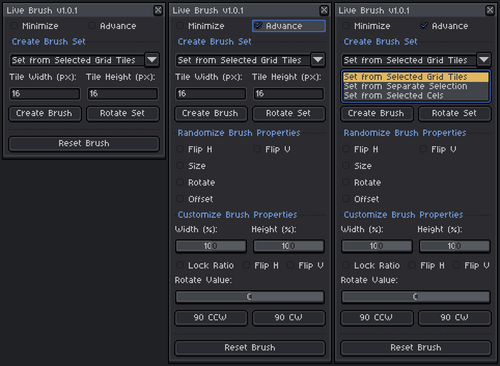The height and width of the screenshot is (366, 500).
Task: Open dropdown arrow in leftmost panel
Action: click(152, 60)
